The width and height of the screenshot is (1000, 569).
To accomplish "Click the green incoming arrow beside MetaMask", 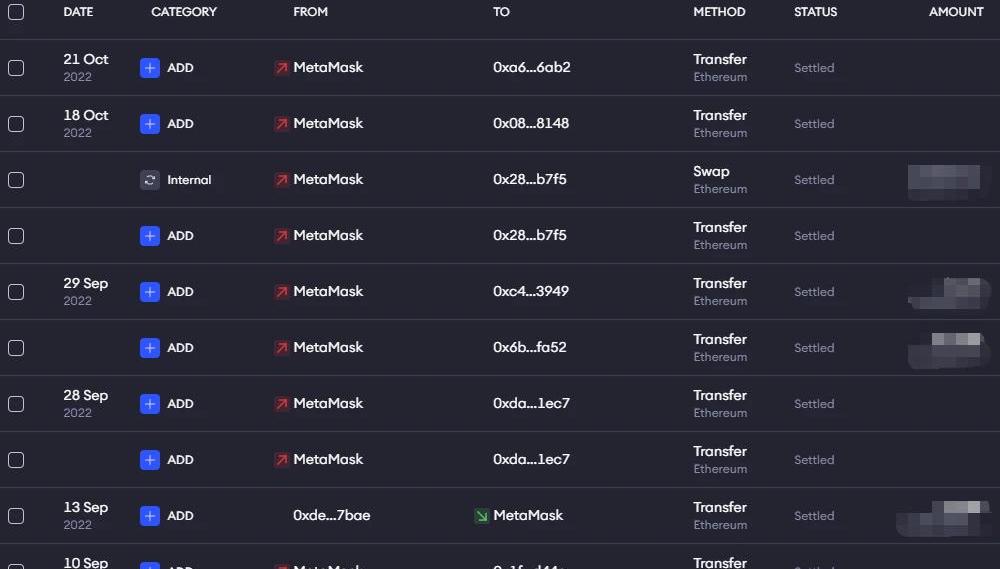I will [x=482, y=515].
